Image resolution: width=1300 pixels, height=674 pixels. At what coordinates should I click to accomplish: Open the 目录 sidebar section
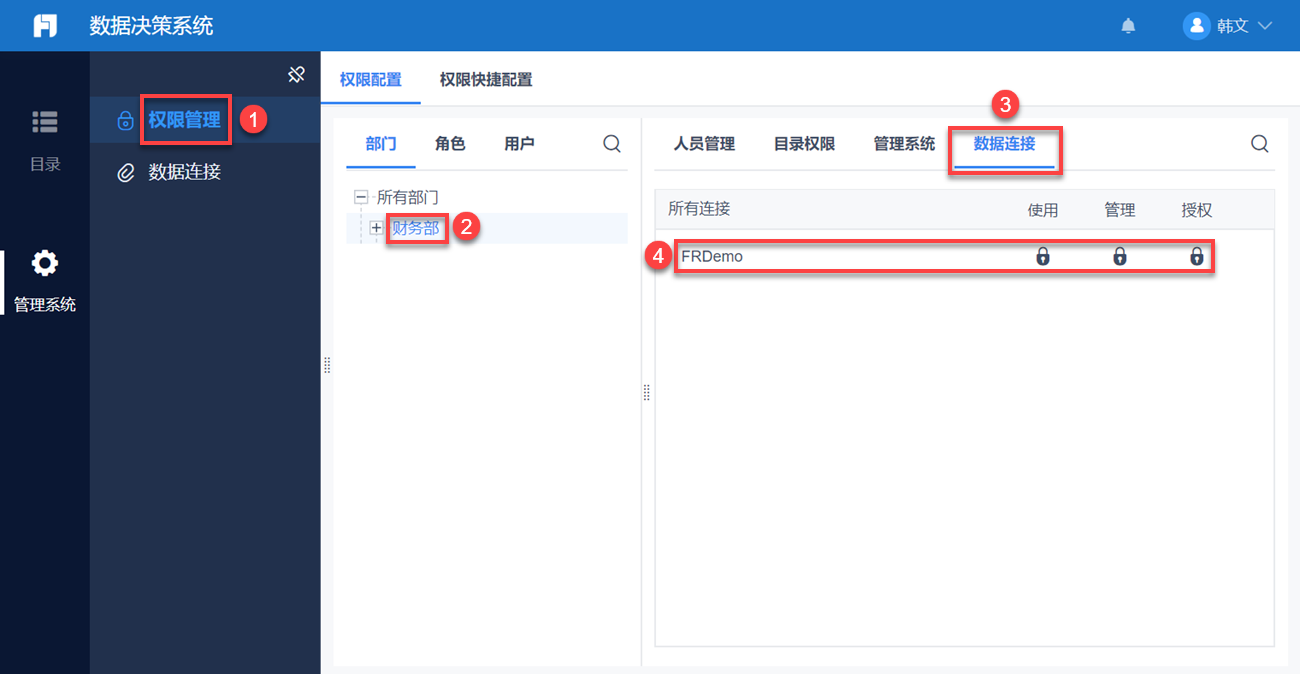45,140
